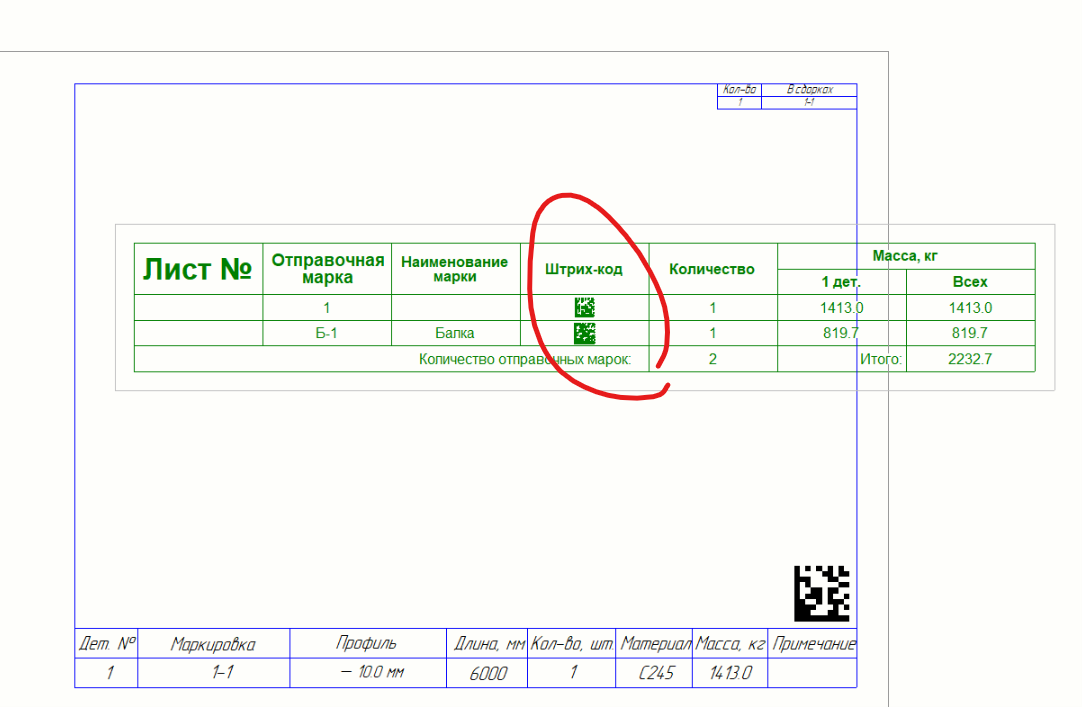The width and height of the screenshot is (1082, 707).
Task: Click the empty cell under 'Примечание'
Action: [x=812, y=673]
